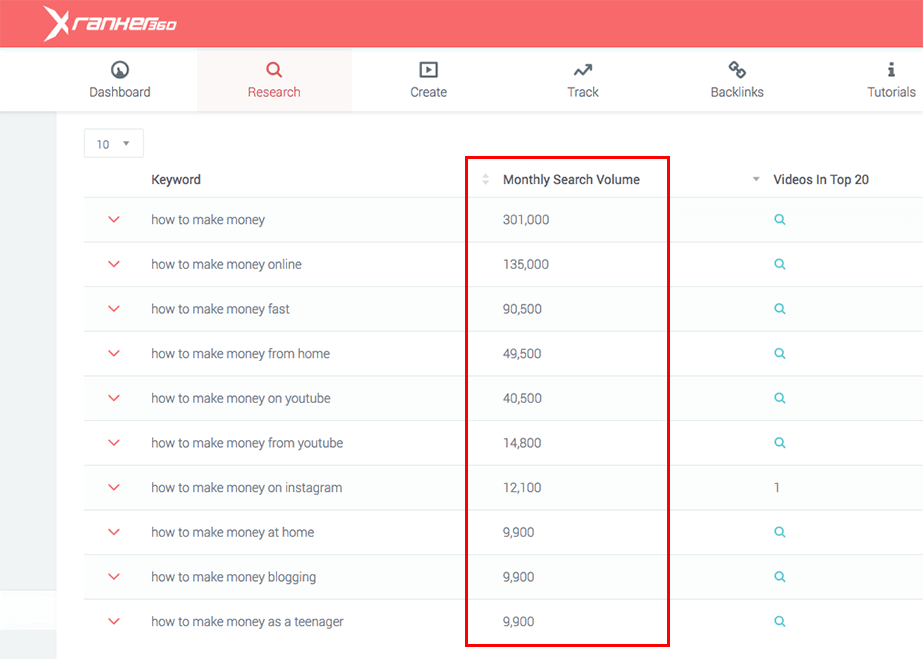923x659 pixels.
Task: Sort by Videos In Top 20 column
Action: click(820, 180)
